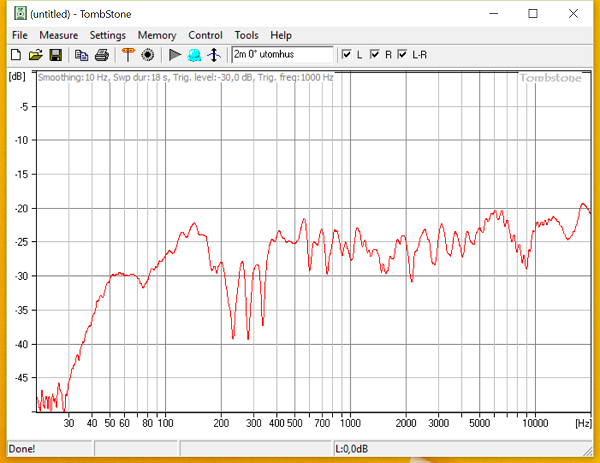Click the '[dB]' axis unit label

pos(17,76)
